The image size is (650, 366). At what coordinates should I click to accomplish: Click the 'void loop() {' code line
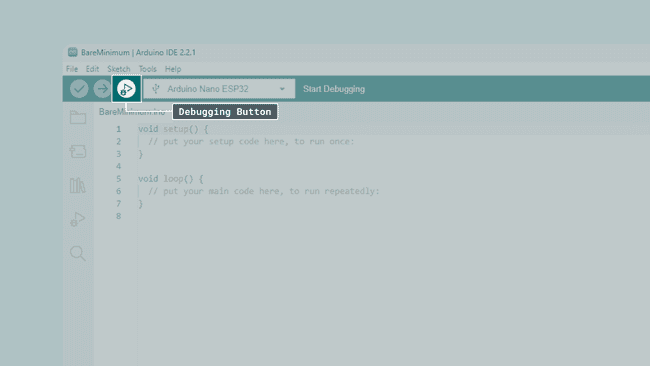coord(170,179)
